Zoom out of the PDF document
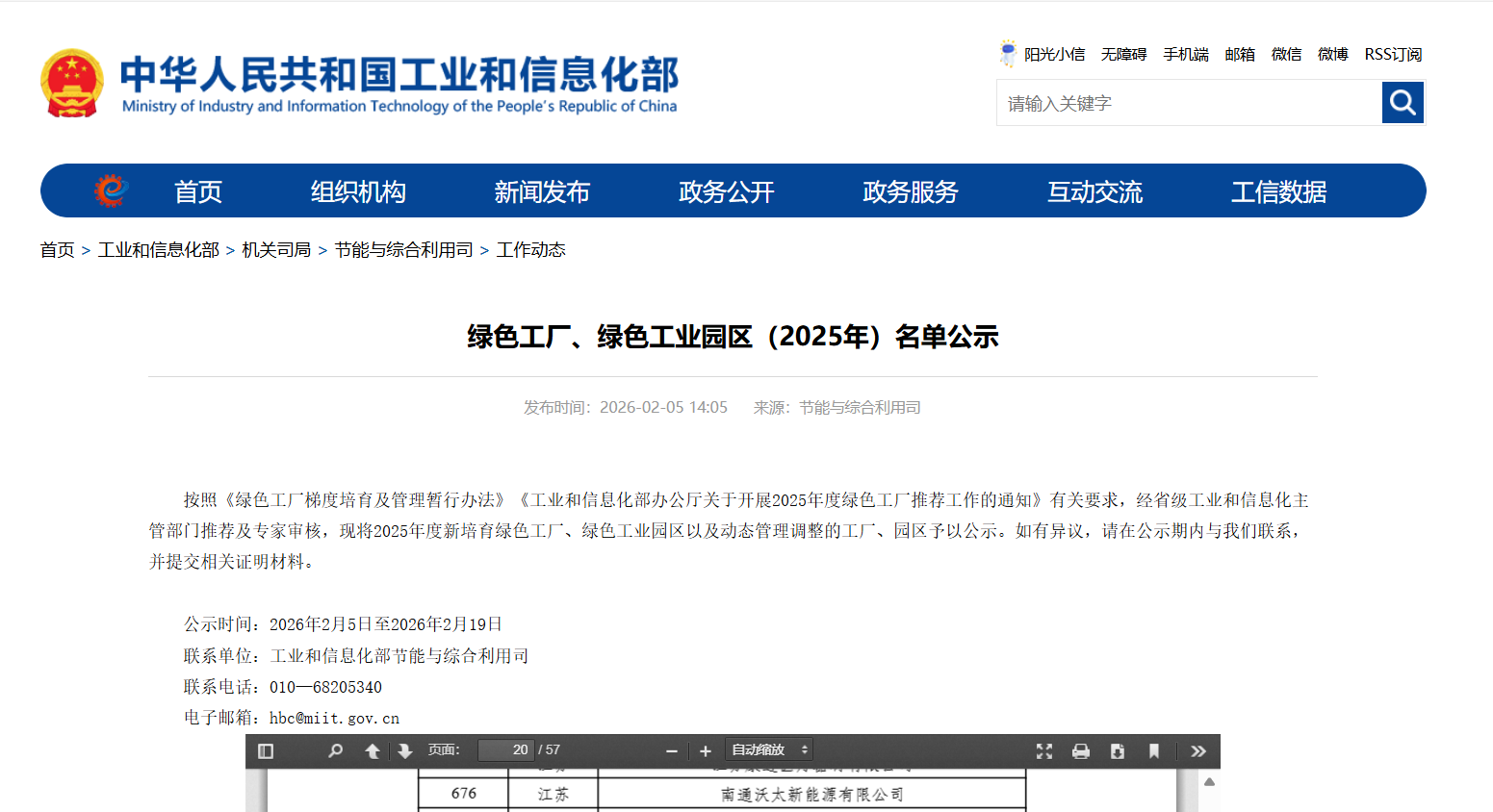 (670, 749)
